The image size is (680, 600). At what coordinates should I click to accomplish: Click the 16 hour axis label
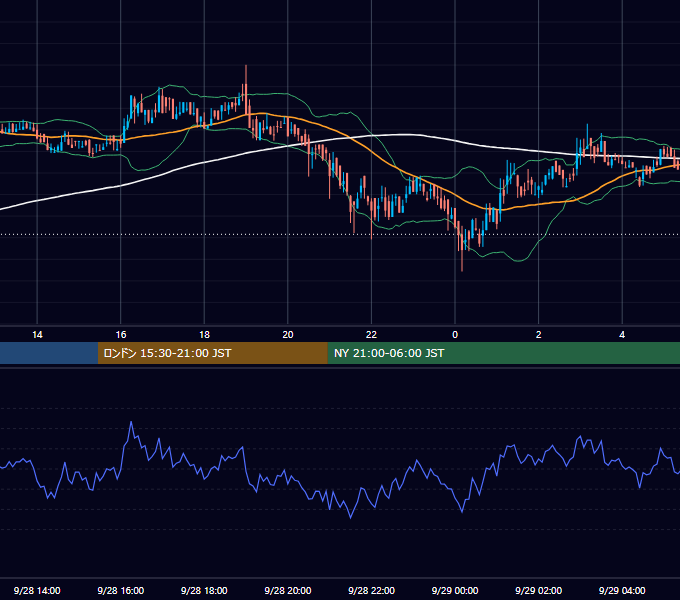pyautogui.click(x=121, y=335)
